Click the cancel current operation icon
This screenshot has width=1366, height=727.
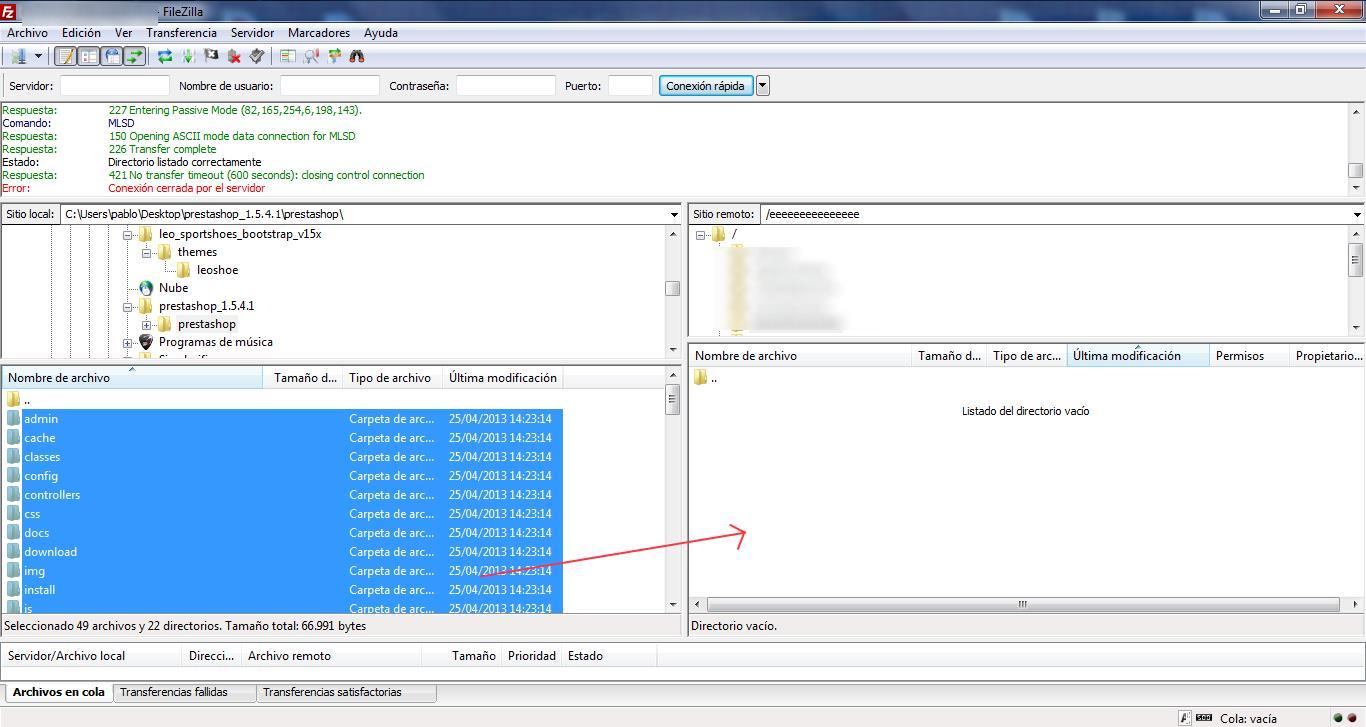[x=211, y=57]
